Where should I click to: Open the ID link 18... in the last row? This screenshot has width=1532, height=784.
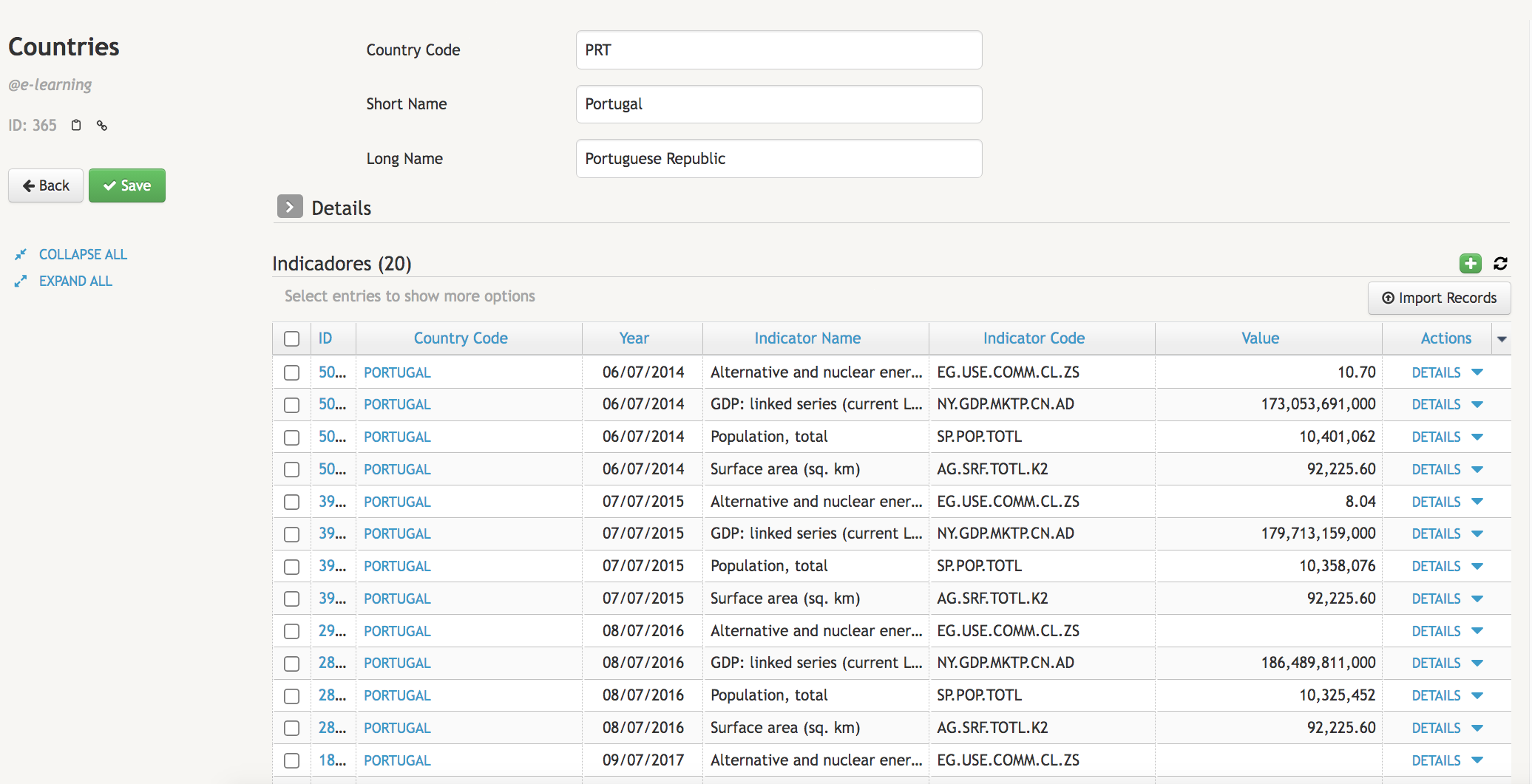click(332, 760)
